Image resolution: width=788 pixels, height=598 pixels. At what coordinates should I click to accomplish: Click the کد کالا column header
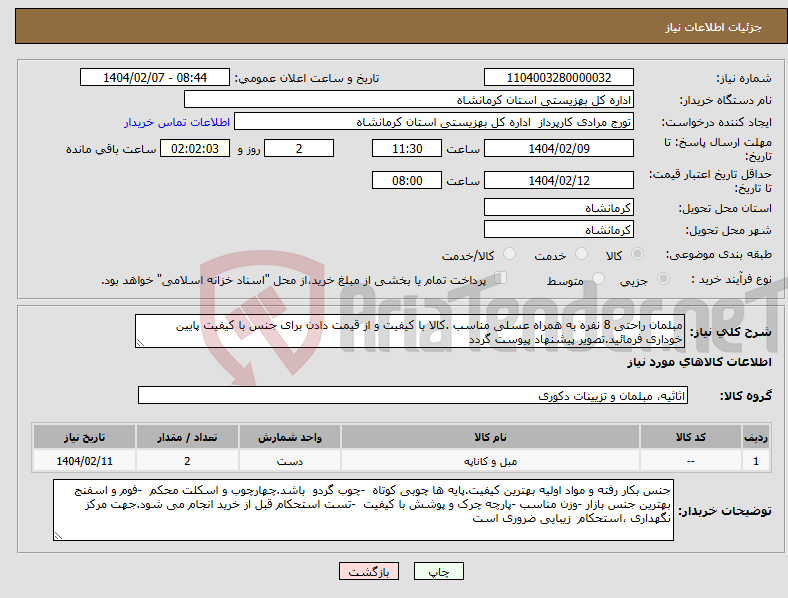691,437
